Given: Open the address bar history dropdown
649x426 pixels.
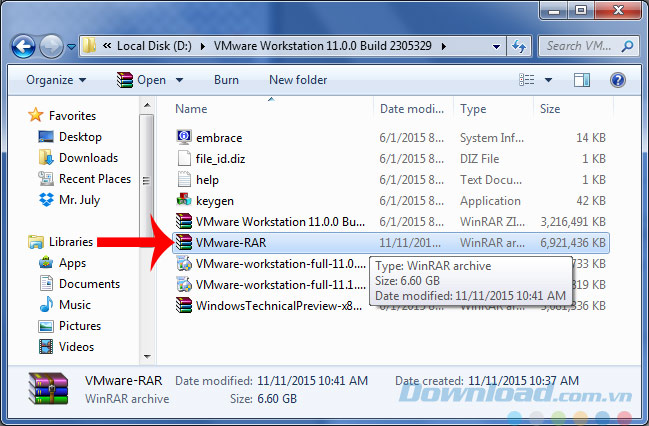Looking at the screenshot, I should [496, 46].
